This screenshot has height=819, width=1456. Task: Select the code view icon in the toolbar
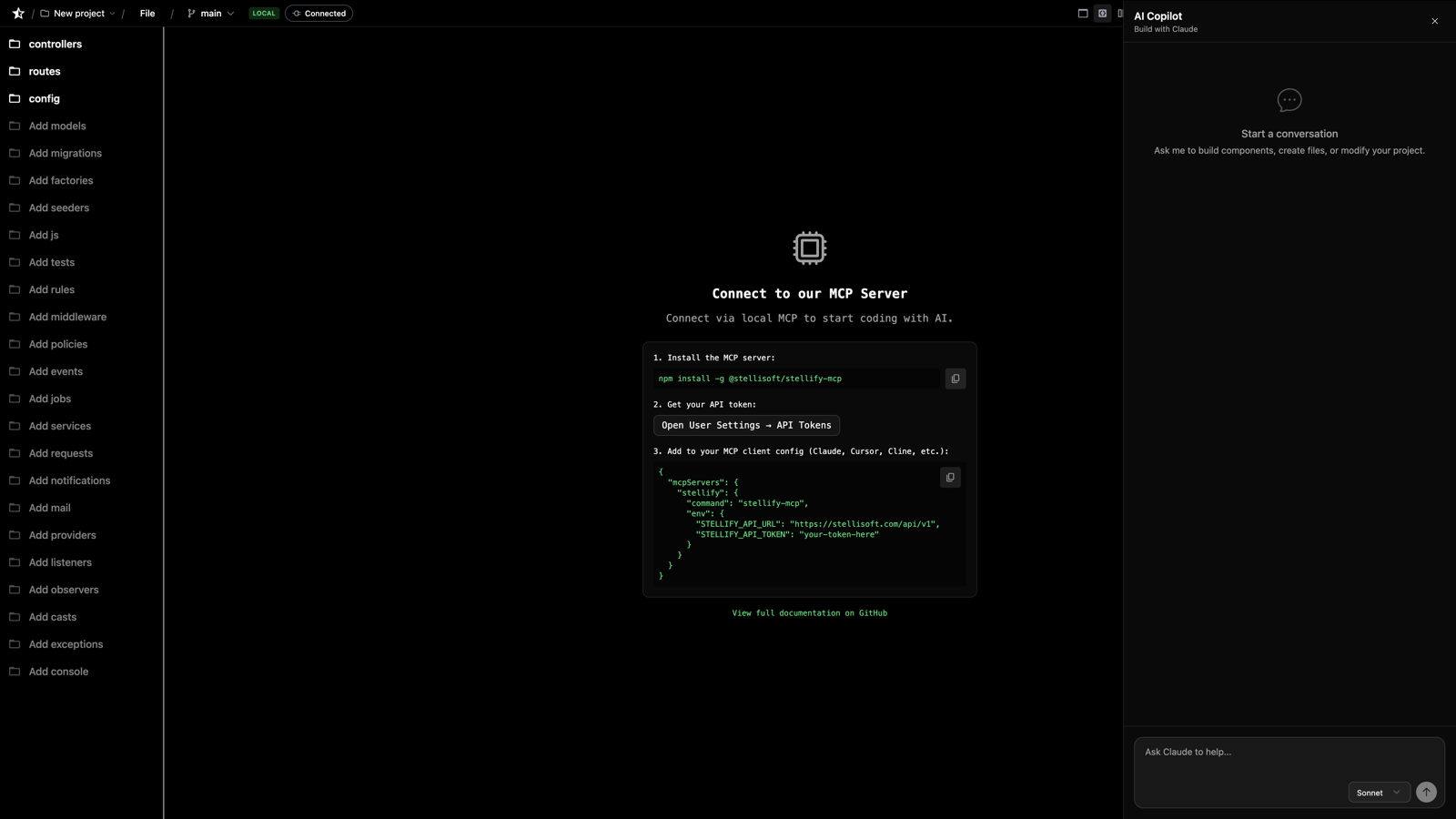(x=1103, y=13)
